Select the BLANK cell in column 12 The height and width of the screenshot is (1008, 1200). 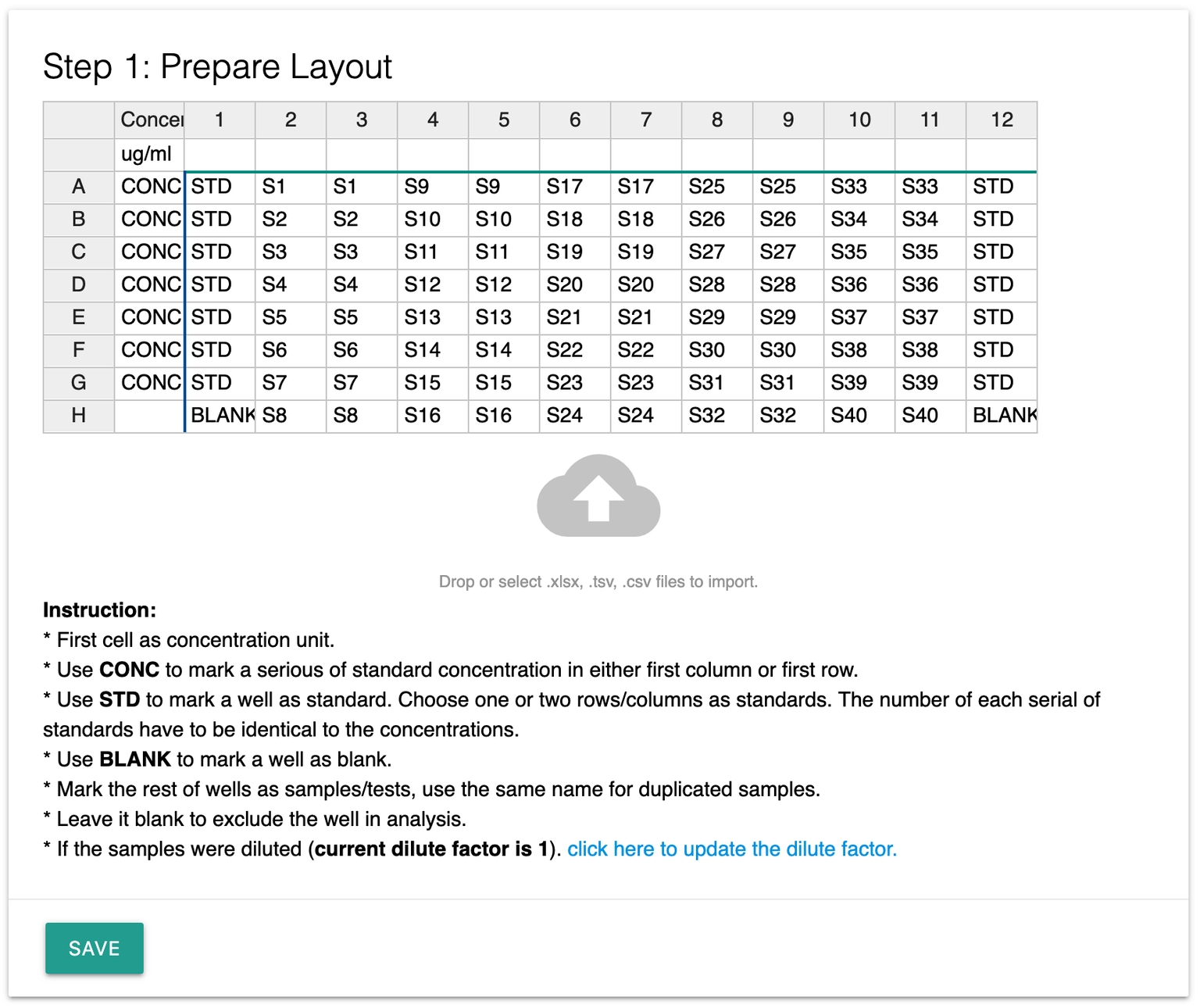(x=1001, y=416)
